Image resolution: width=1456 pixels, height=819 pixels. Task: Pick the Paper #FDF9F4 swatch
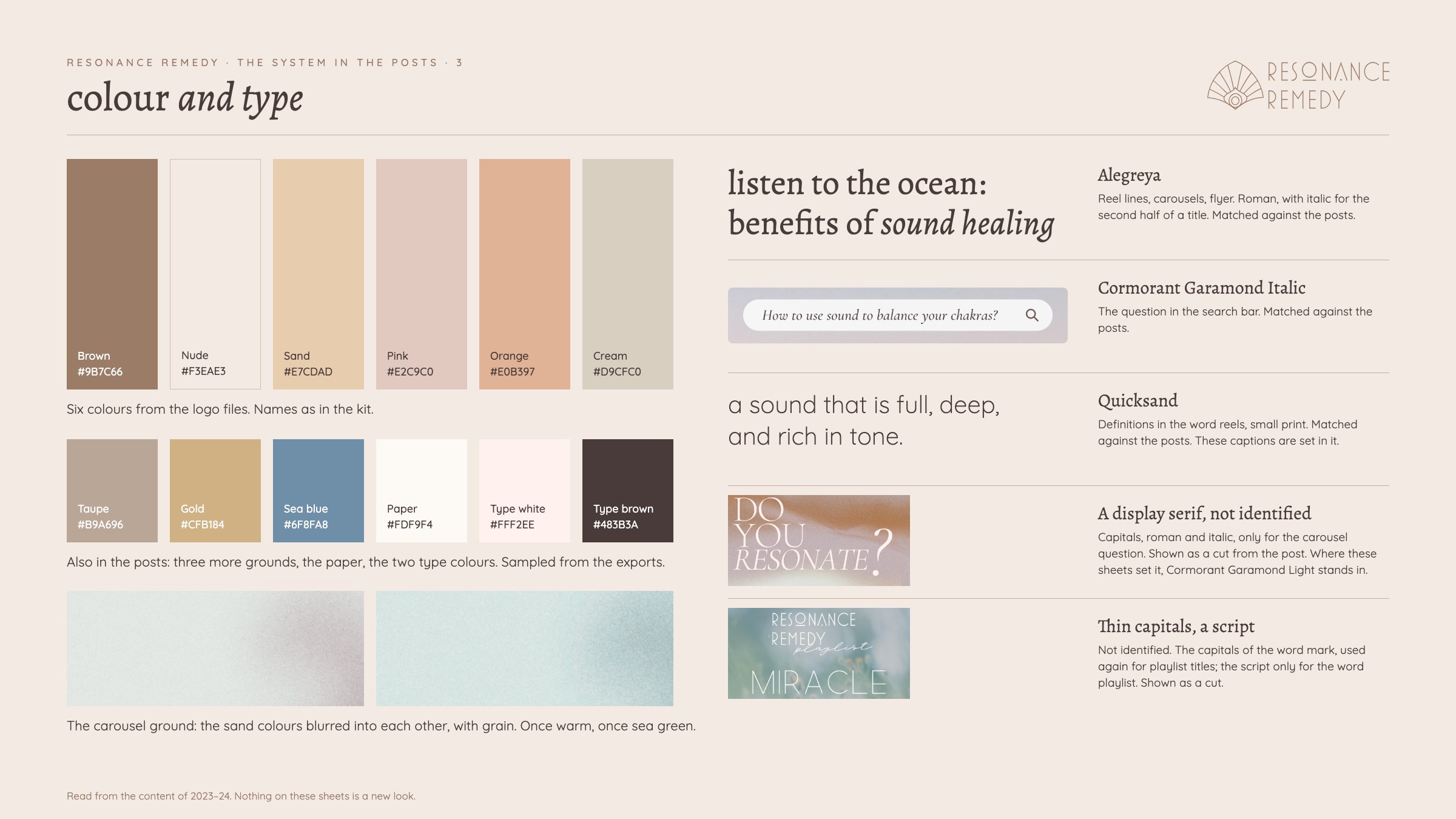[422, 491]
